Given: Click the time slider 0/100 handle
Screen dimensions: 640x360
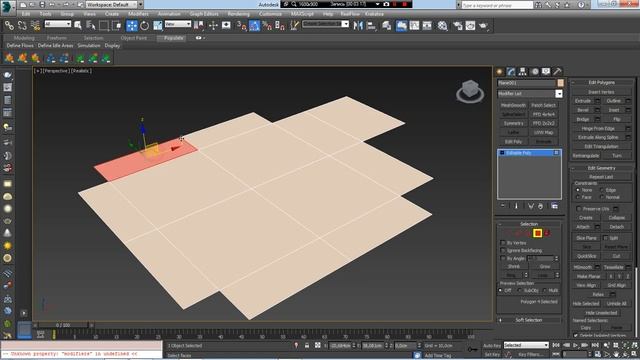Looking at the screenshot, I should click(x=62, y=325).
